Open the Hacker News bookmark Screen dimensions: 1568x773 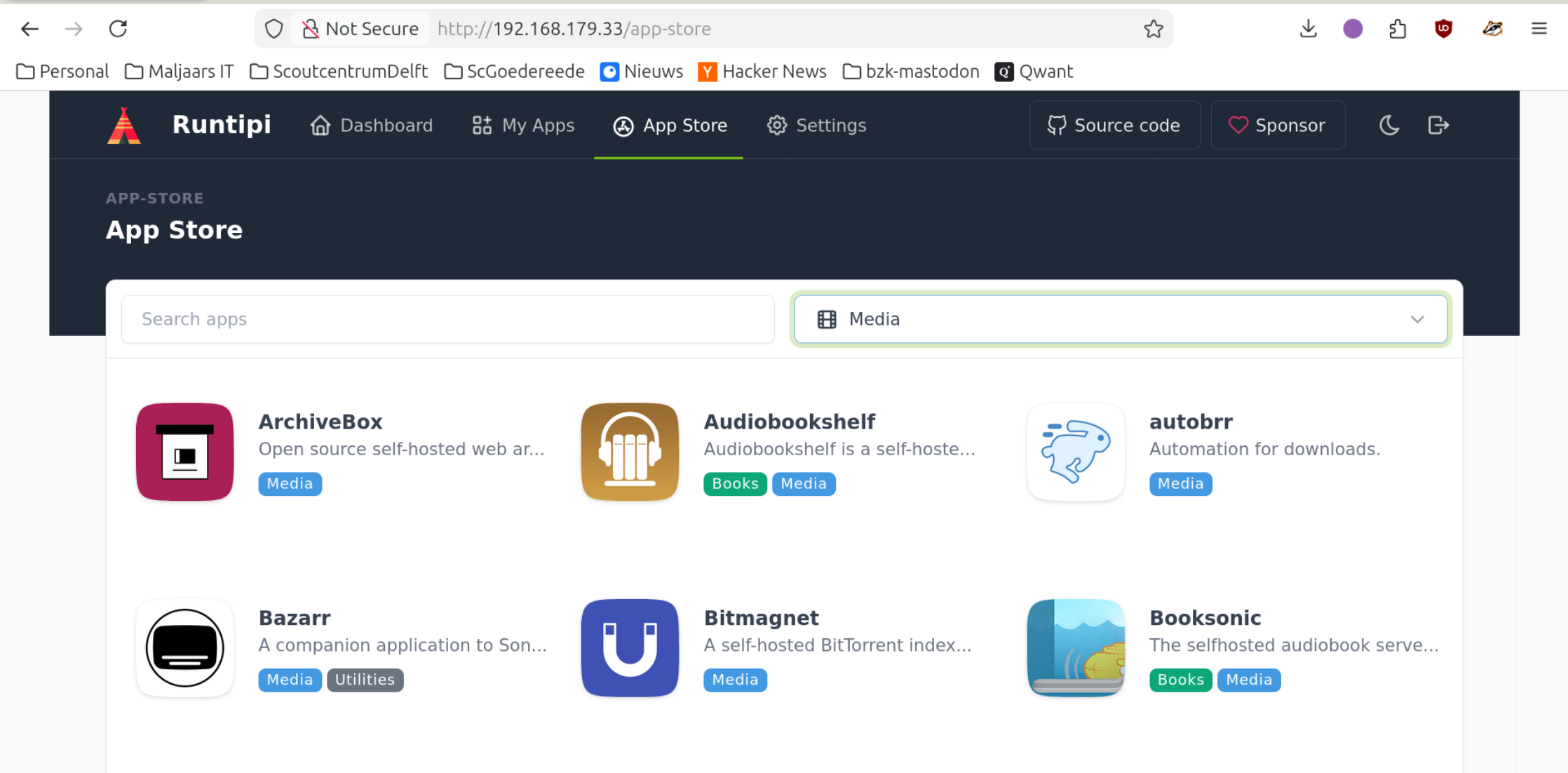coord(762,72)
